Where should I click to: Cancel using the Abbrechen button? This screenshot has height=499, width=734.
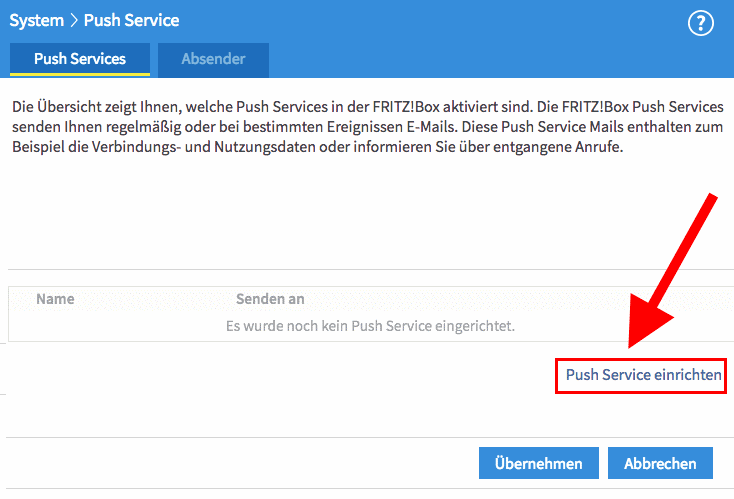pos(660,463)
